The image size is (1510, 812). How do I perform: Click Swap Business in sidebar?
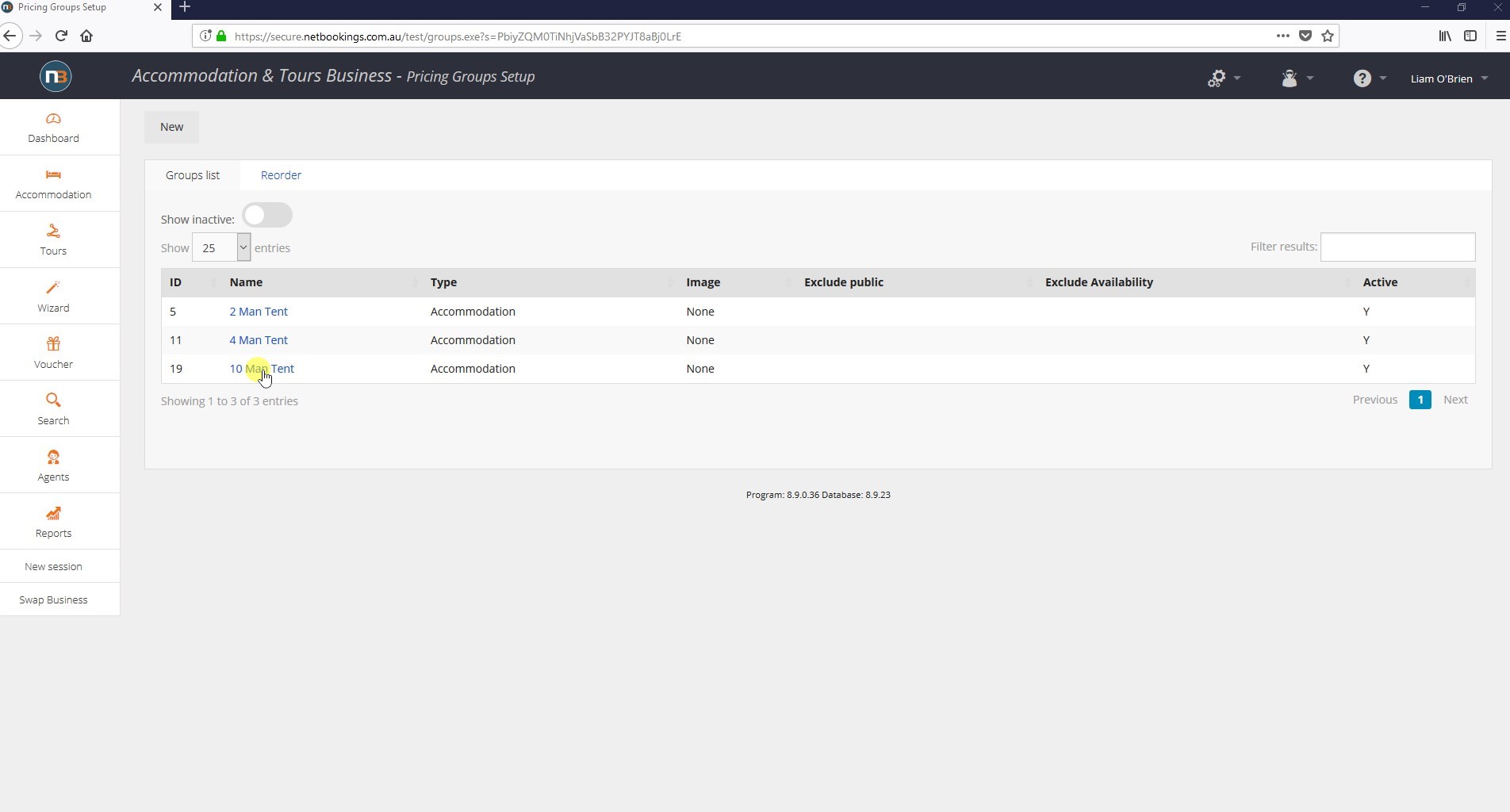click(53, 599)
